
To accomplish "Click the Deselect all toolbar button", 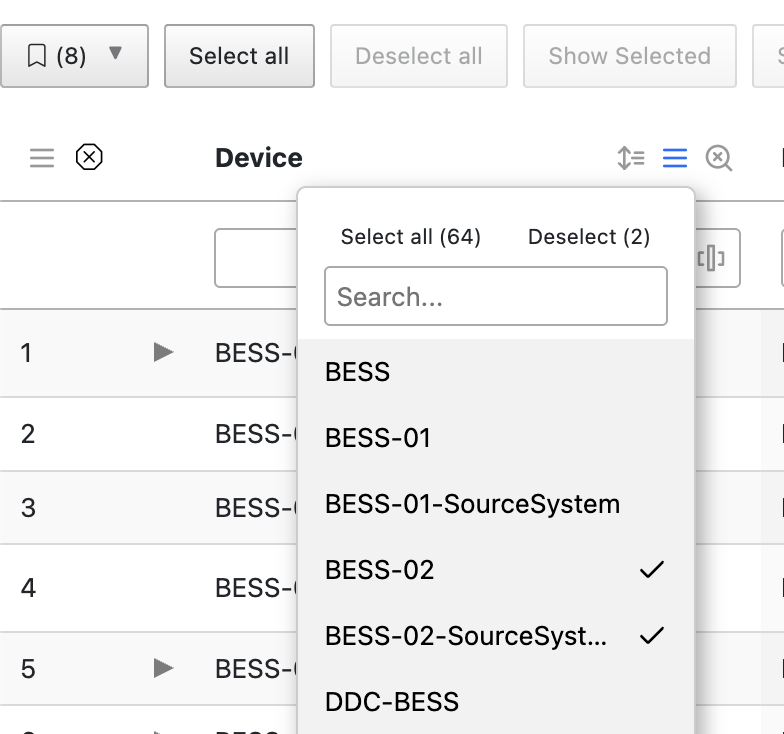I will (419, 56).
